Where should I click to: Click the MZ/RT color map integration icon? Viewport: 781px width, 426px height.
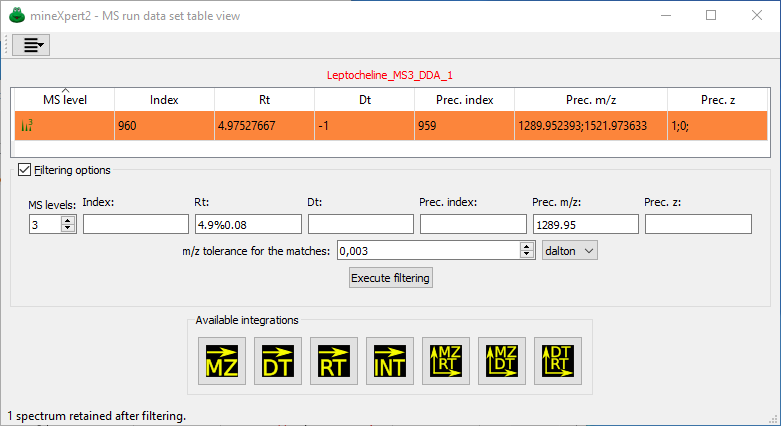point(446,358)
